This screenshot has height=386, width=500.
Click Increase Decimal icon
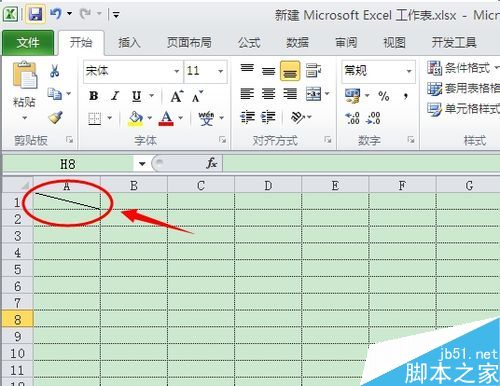click(x=352, y=118)
